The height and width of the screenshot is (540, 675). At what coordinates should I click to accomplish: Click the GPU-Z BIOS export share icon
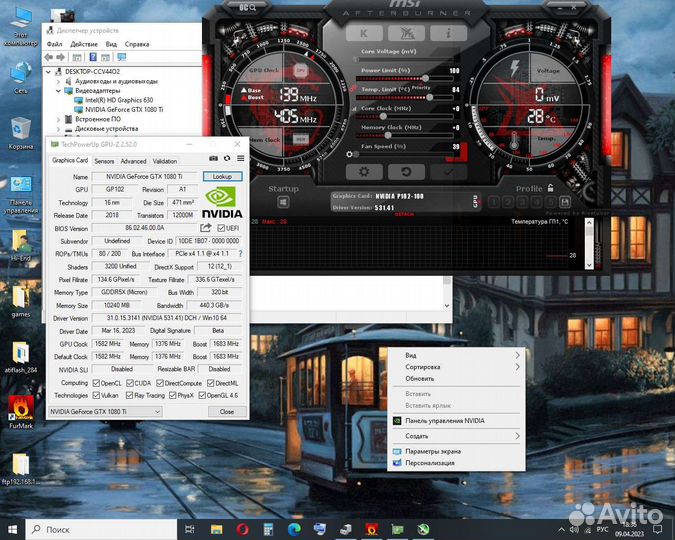[206, 228]
